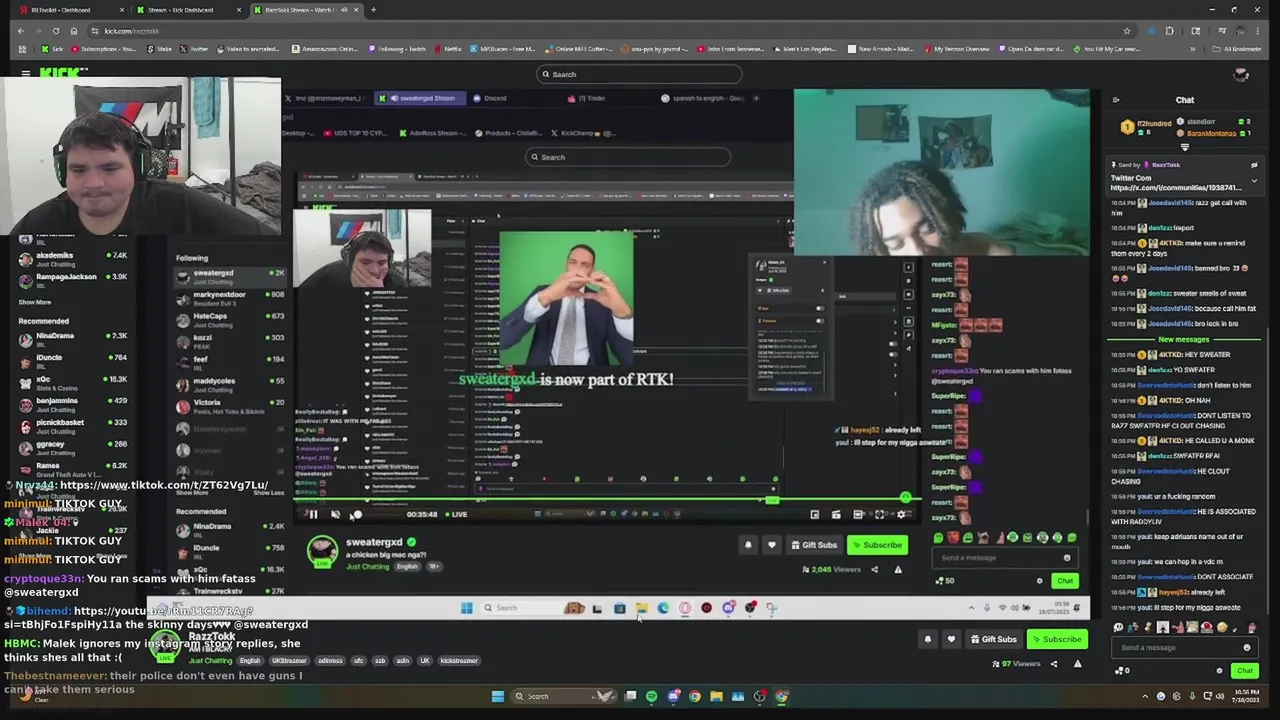Screen dimensions: 1280x720
Task: Jump to New messages divider in chat
Action: click(x=1183, y=340)
